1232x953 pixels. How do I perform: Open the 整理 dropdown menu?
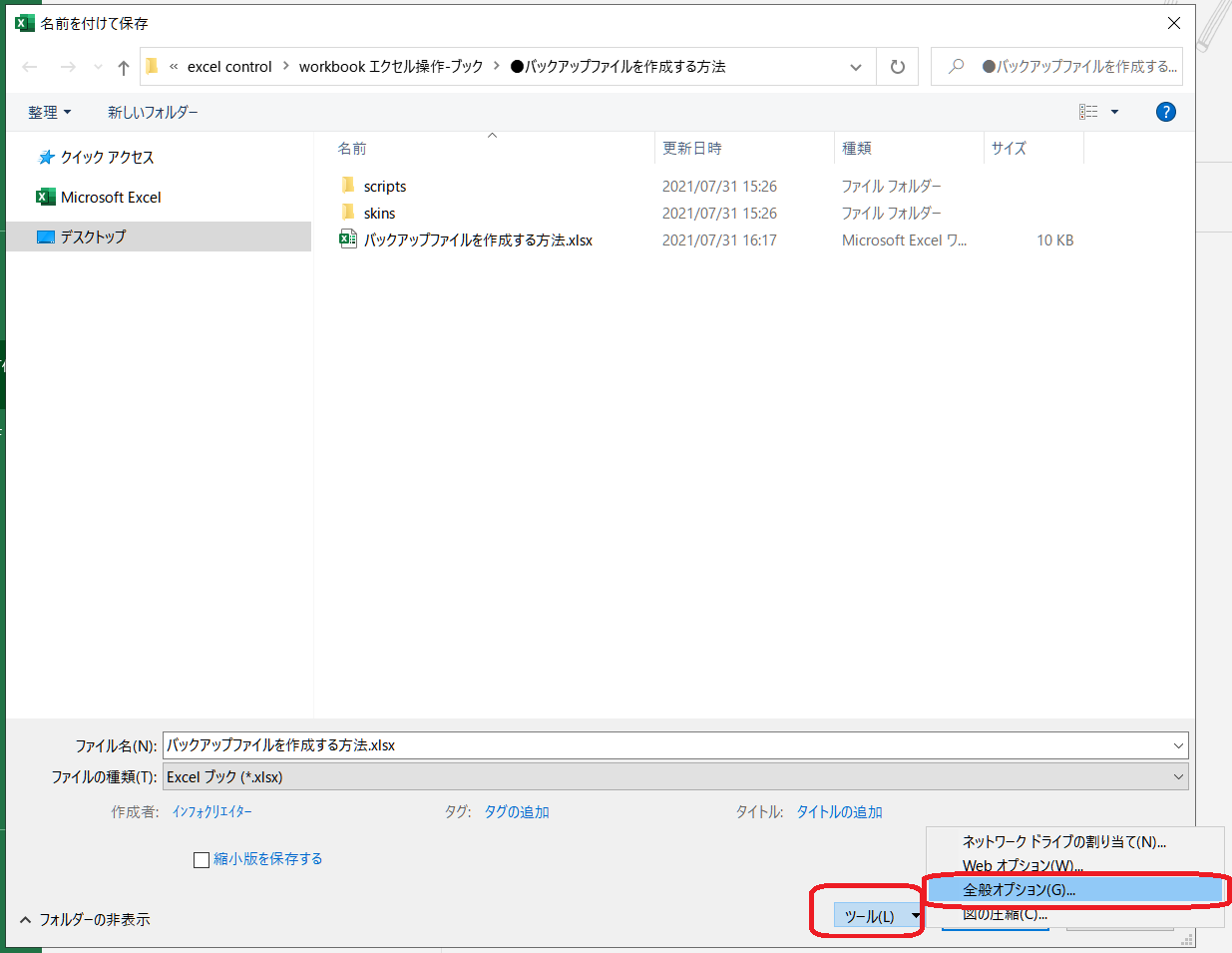(x=49, y=112)
